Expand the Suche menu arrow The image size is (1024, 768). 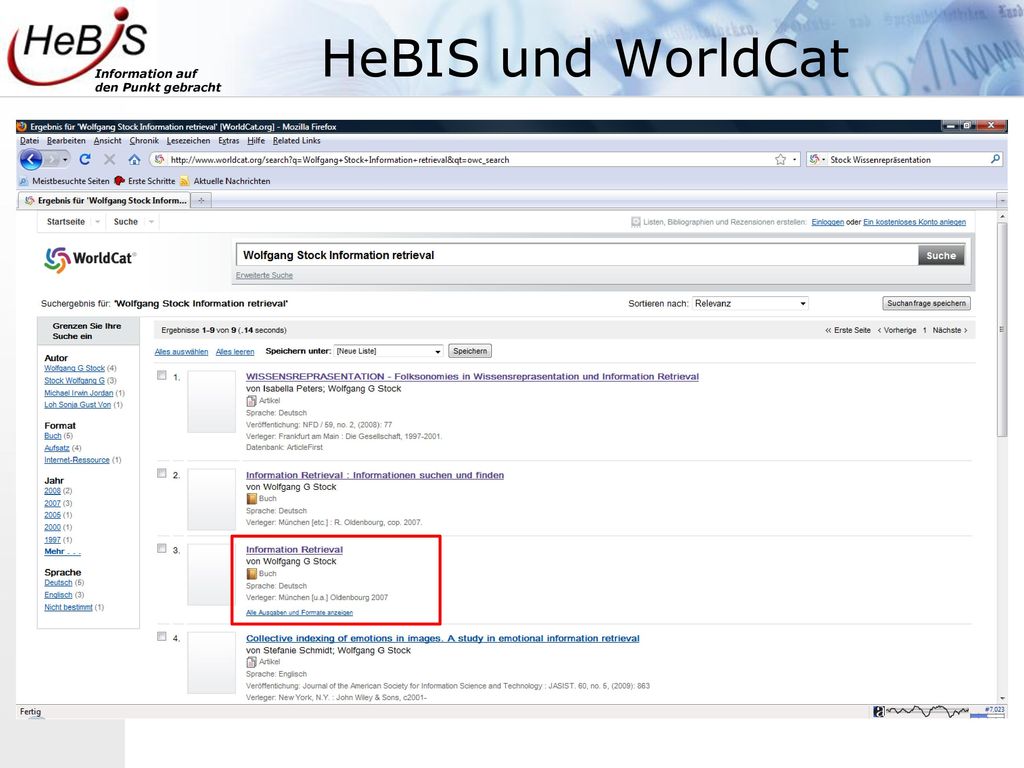coord(151,222)
